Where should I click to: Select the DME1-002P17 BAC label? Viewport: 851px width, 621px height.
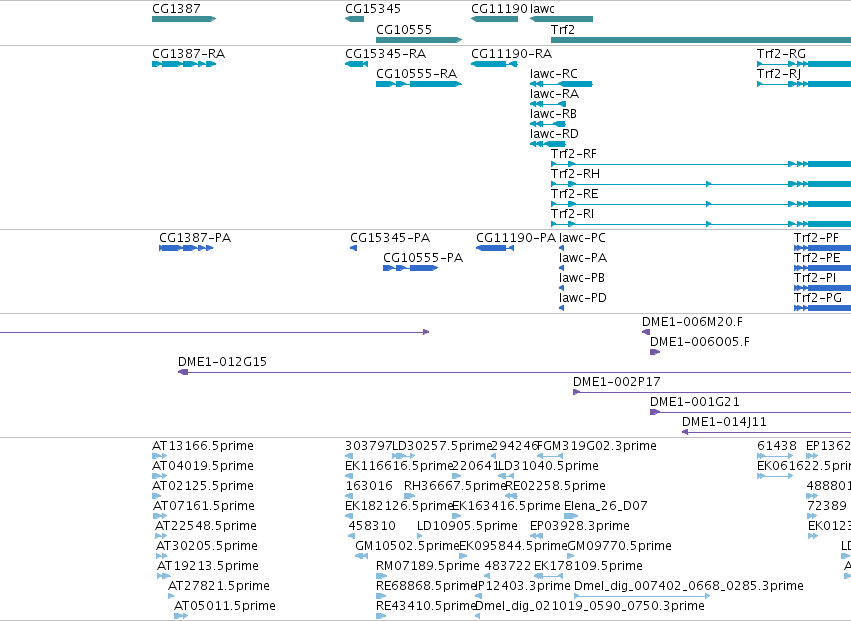coord(617,382)
